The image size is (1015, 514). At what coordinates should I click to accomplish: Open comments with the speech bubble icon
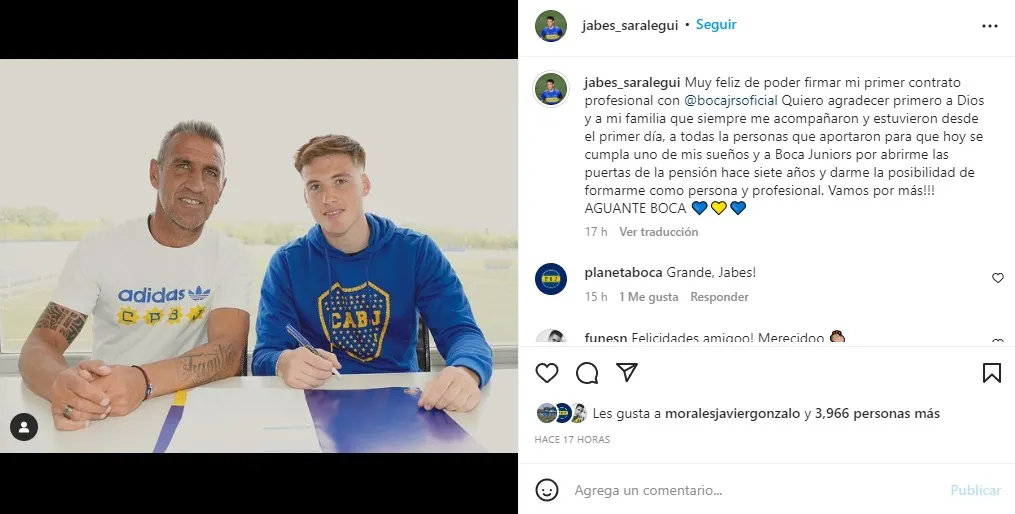tap(587, 373)
